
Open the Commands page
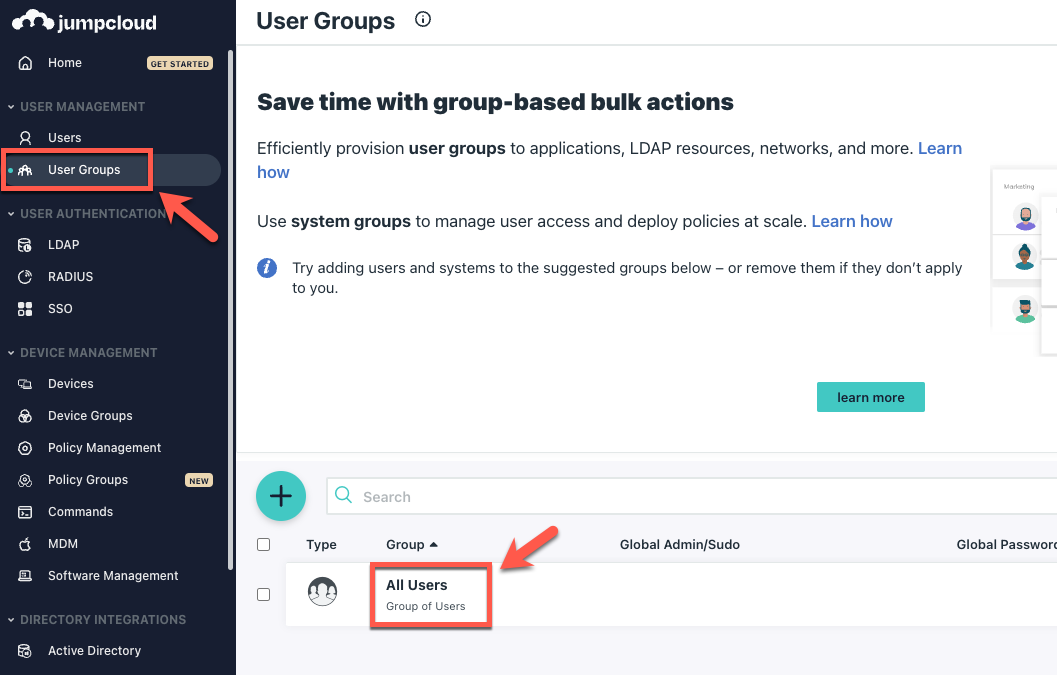click(80, 512)
